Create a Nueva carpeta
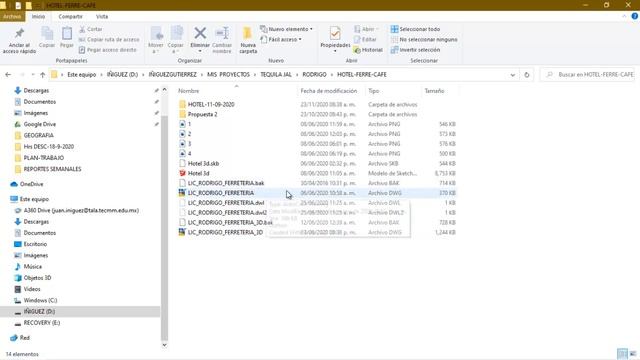The image size is (640, 360). (248, 40)
